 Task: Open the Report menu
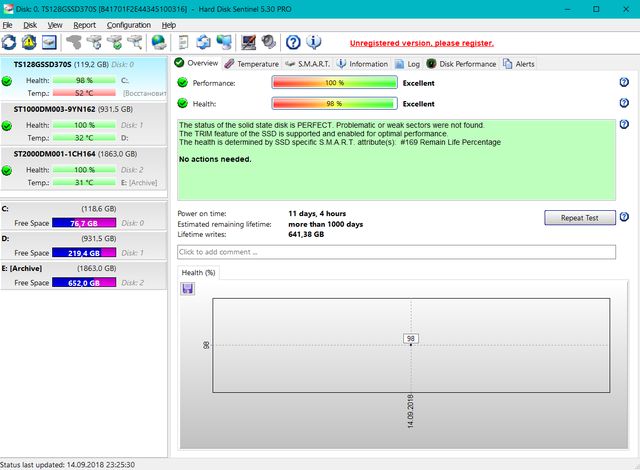point(84,25)
